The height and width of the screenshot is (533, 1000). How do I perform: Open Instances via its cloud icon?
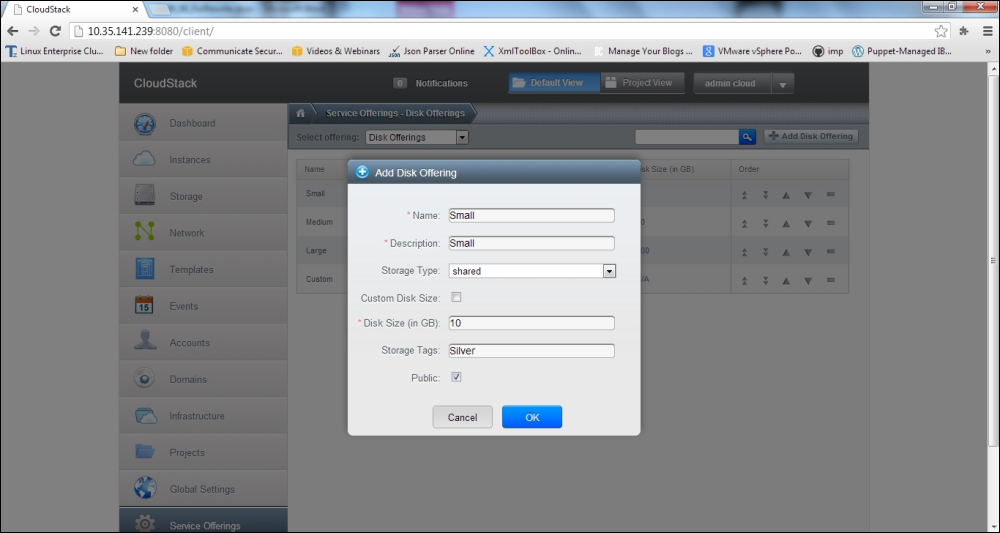(x=145, y=160)
